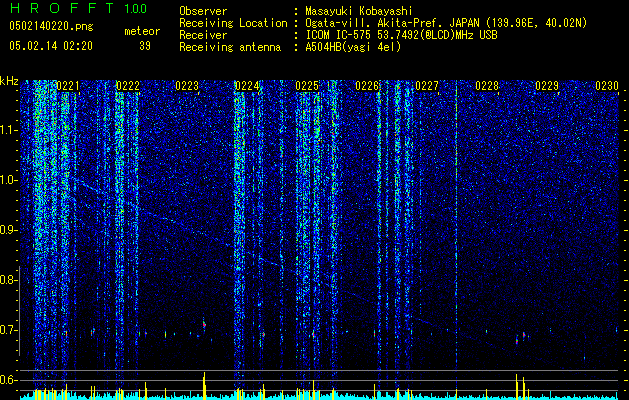Click the 0229 time marker
Image resolution: width=629 pixels, height=400 pixels.
547,86
